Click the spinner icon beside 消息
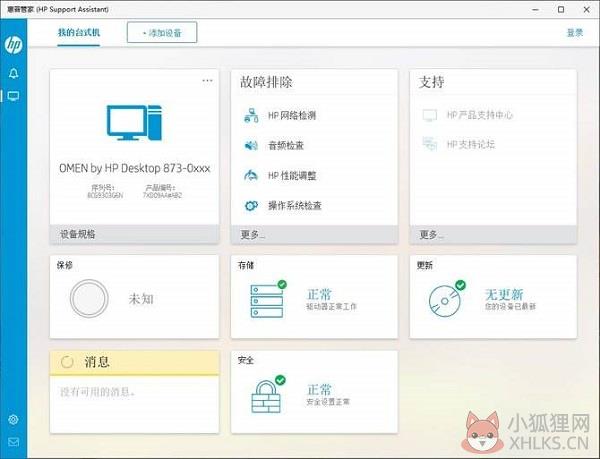Image resolution: width=600 pixels, height=459 pixels. tap(67, 362)
